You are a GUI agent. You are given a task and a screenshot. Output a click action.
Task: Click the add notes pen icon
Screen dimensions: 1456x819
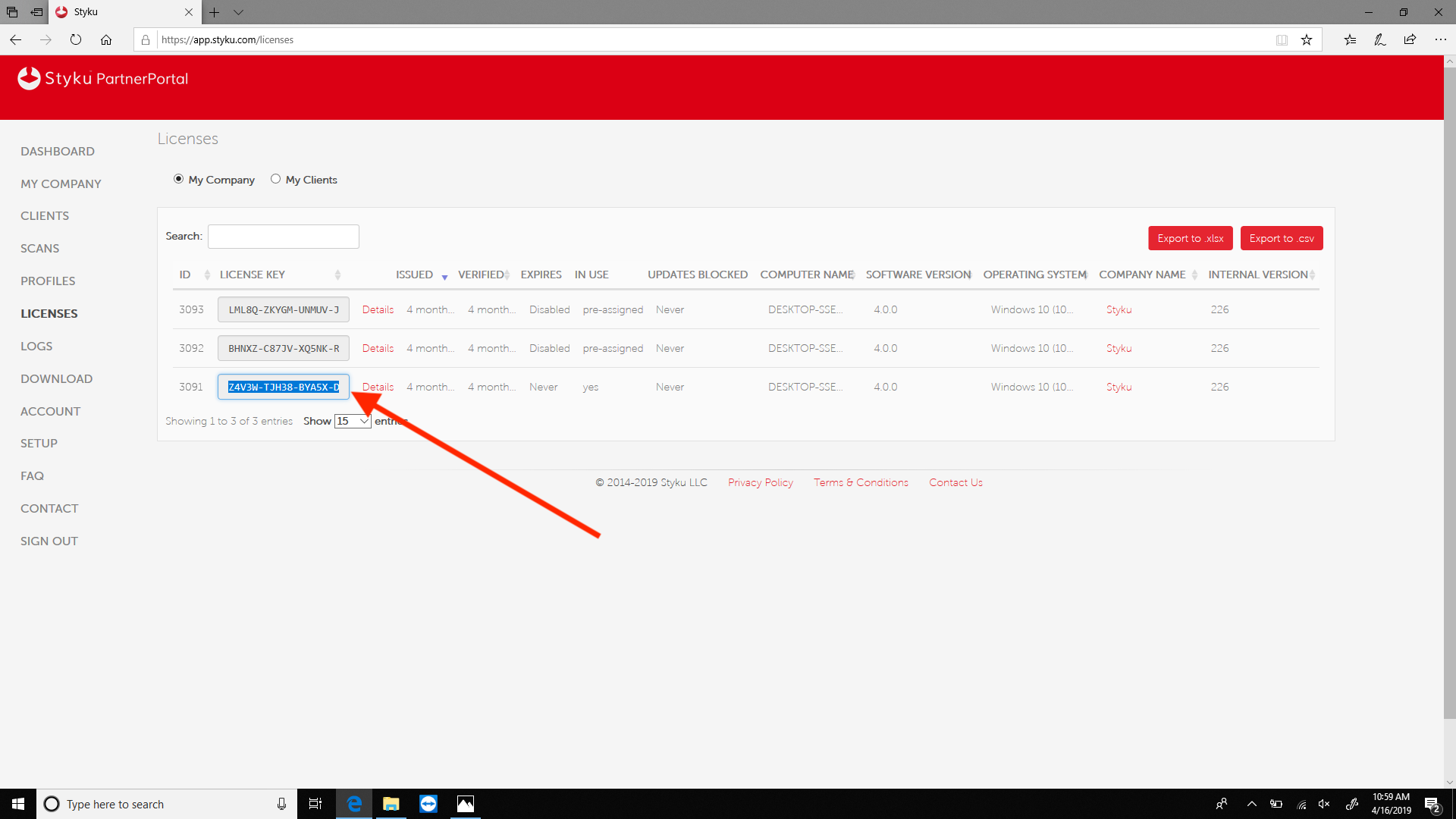tap(1380, 39)
